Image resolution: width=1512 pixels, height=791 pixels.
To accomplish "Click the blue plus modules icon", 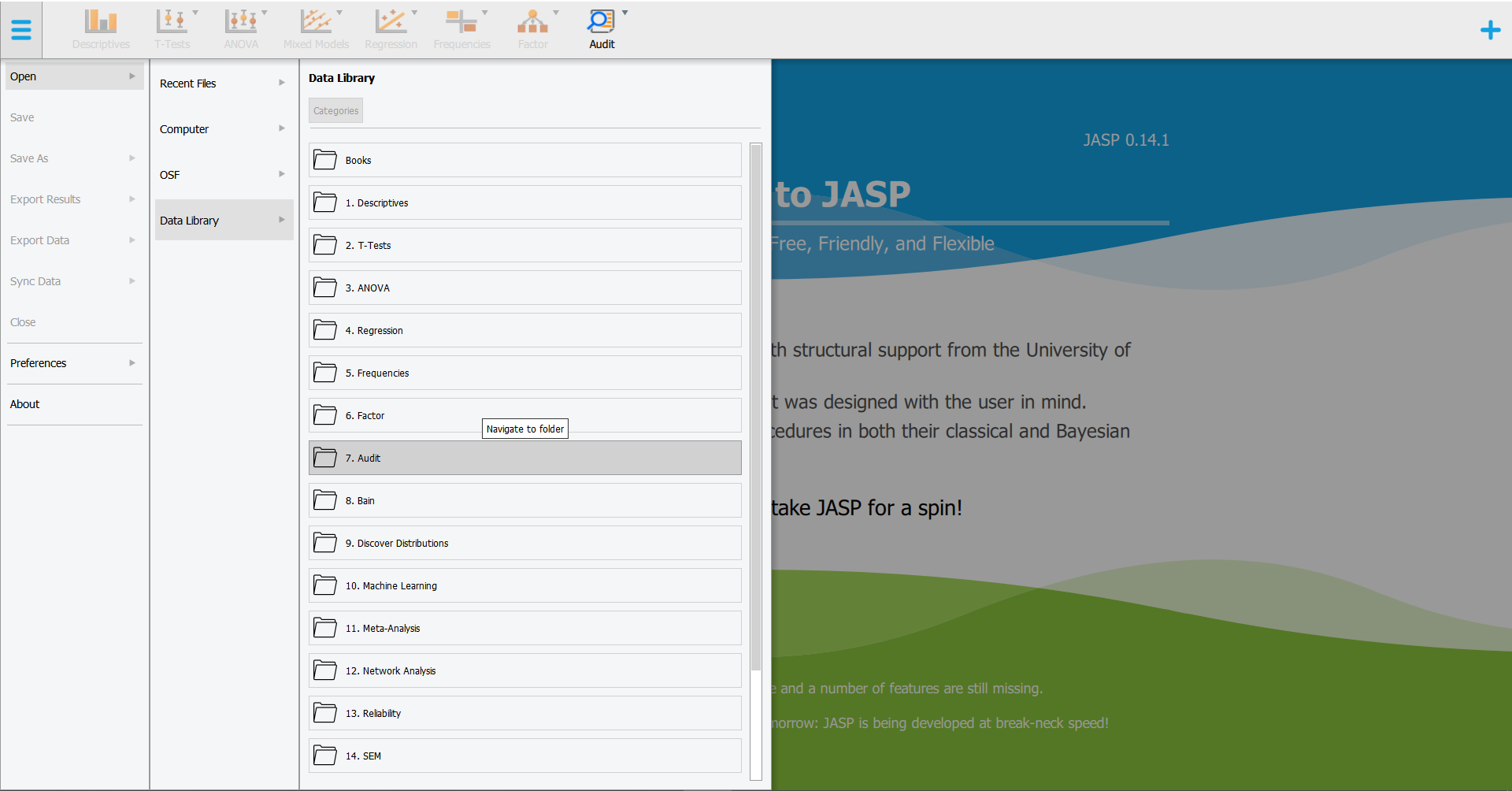I will [1492, 29].
